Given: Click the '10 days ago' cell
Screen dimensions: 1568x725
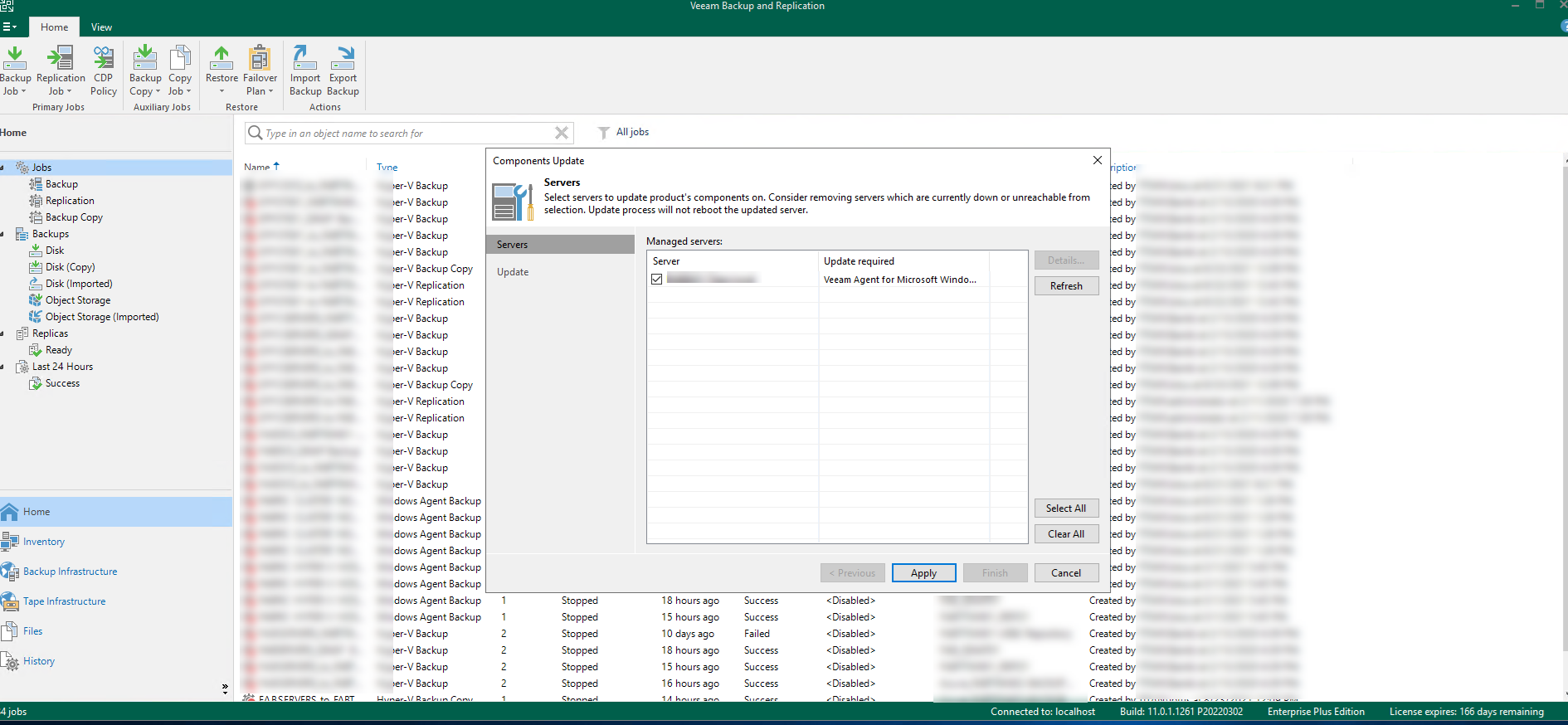Looking at the screenshot, I should point(687,634).
